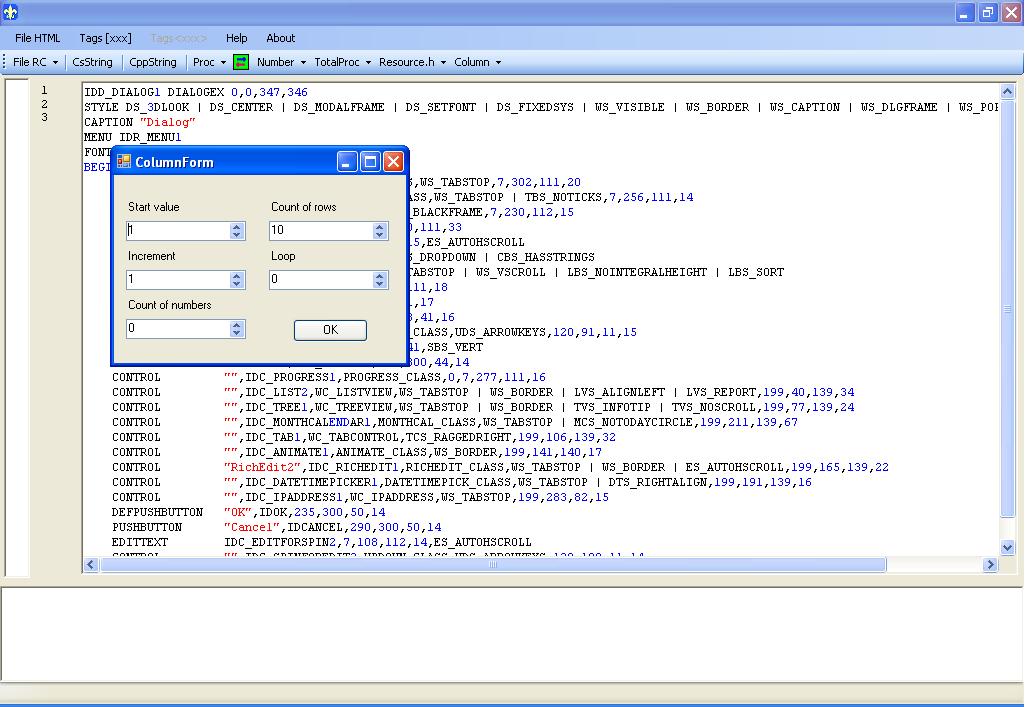The width and height of the screenshot is (1026, 707).
Task: Open the TotalProc dropdown
Action: point(342,62)
